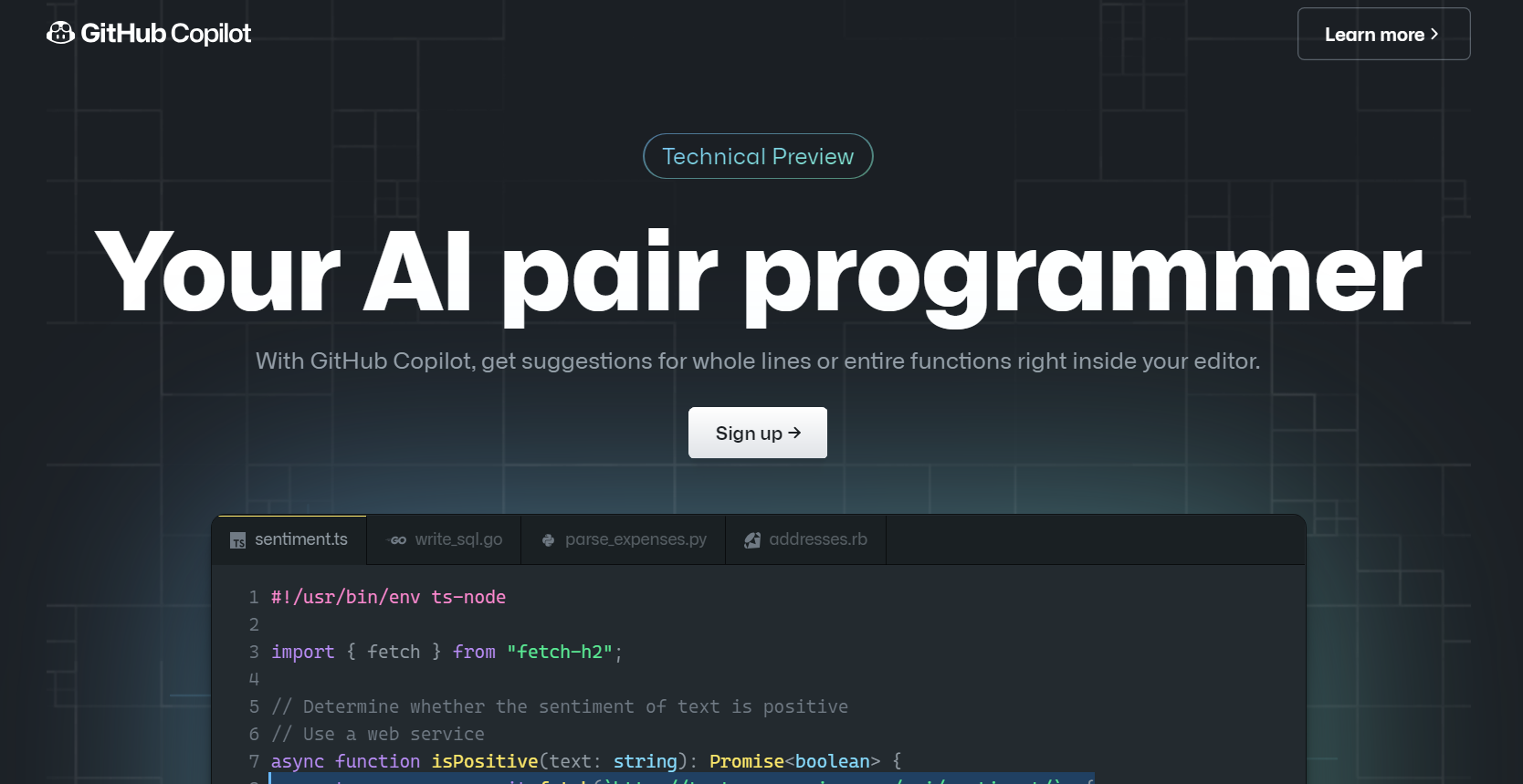
Task: Click the comment '// Use a web service'
Action: pyautogui.click(x=378, y=734)
